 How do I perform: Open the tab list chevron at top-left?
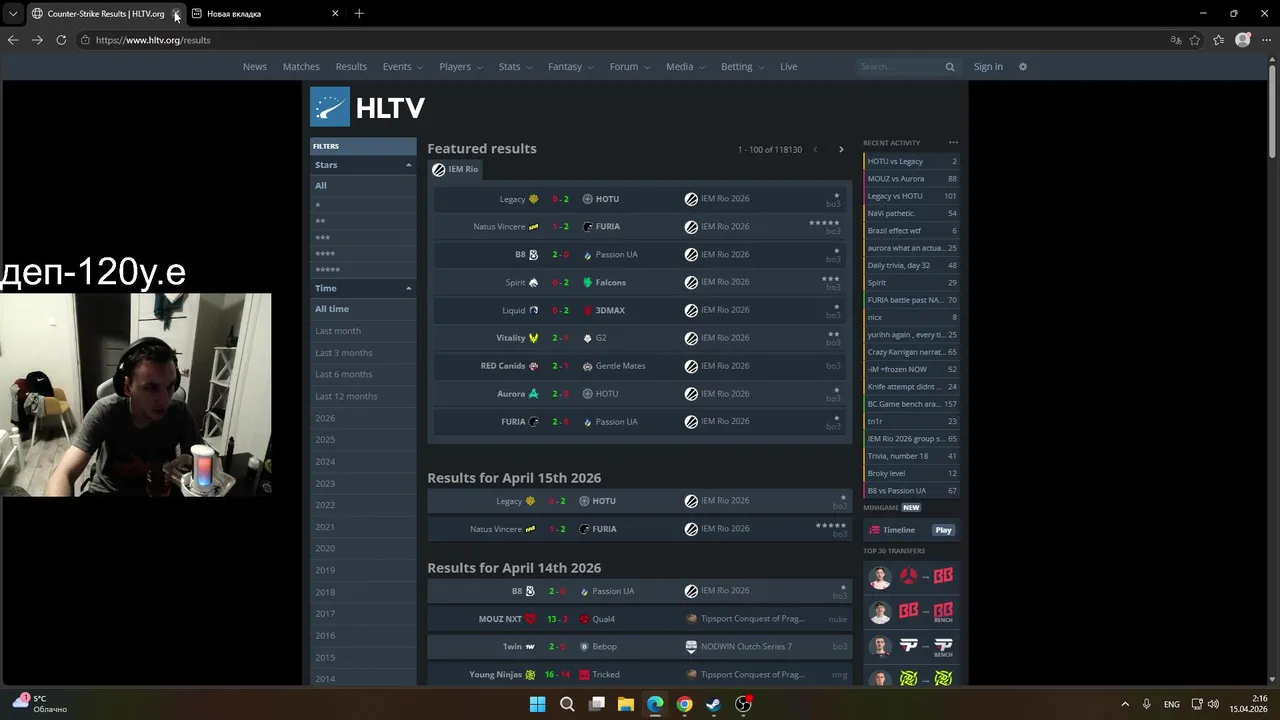coord(12,13)
